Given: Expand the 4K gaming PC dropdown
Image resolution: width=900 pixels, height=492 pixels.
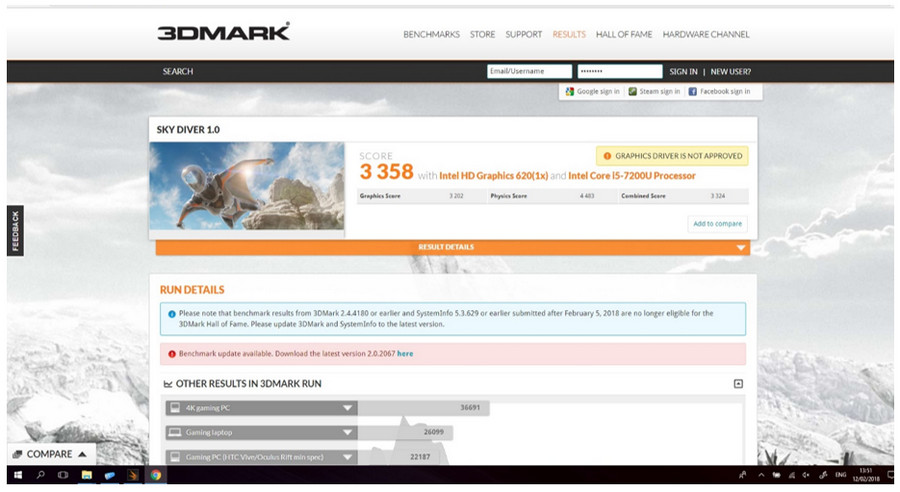Looking at the screenshot, I should tap(348, 408).
